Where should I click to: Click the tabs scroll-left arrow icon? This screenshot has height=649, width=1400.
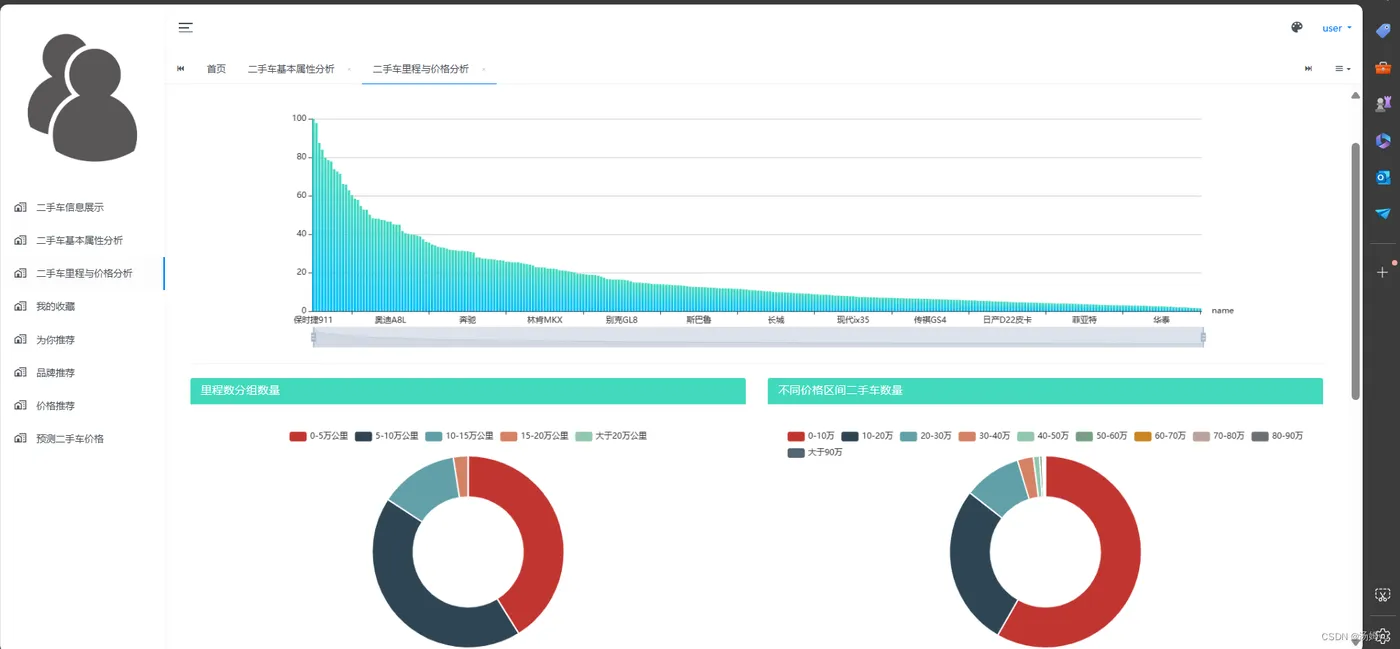point(181,69)
